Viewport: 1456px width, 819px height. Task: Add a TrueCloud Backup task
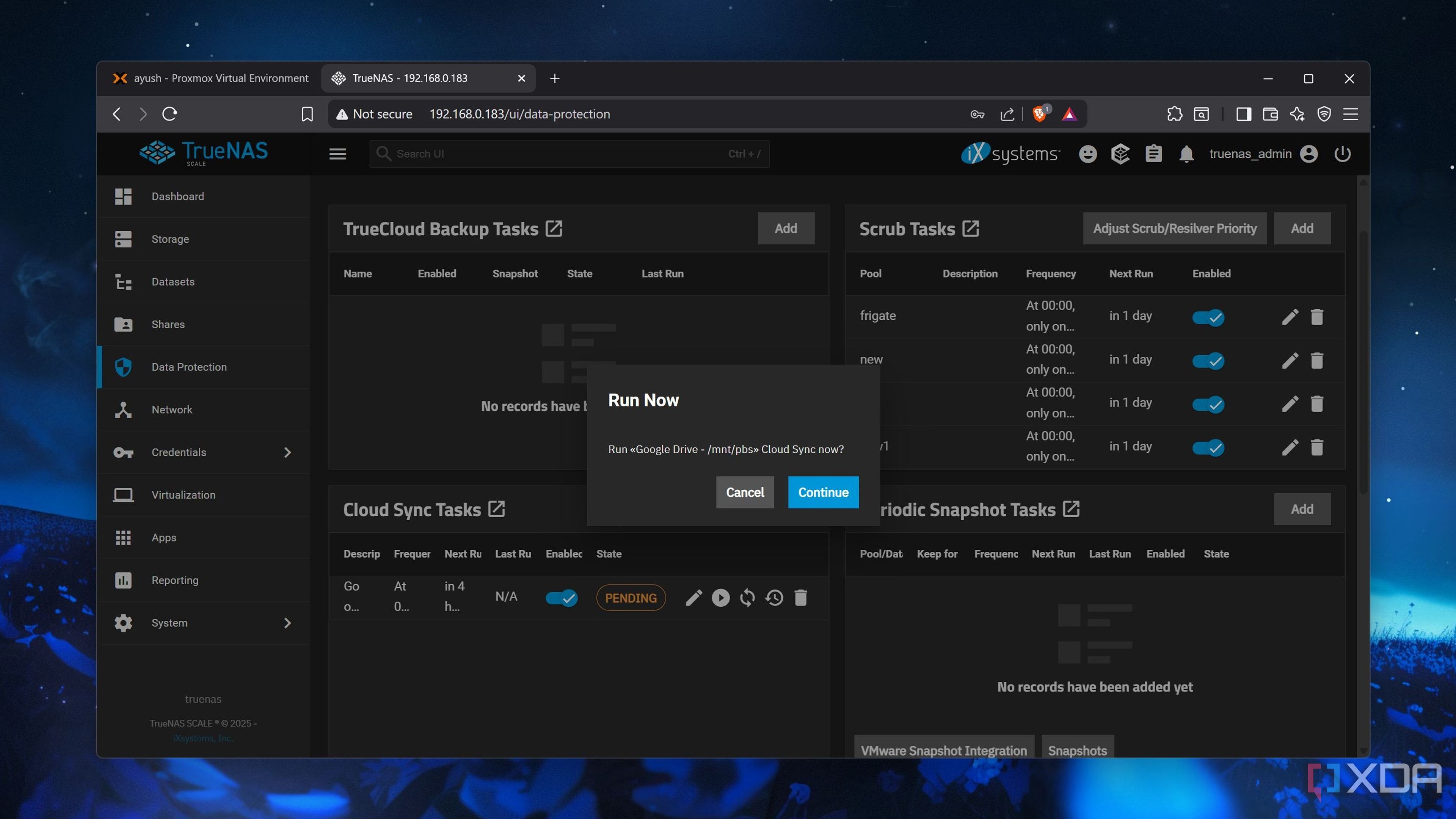786,228
